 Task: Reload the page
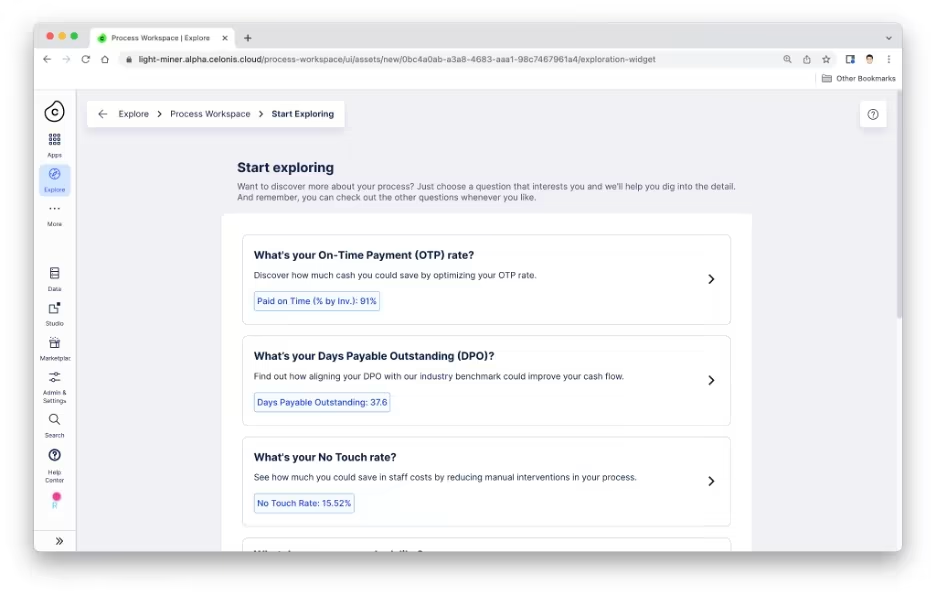tap(85, 59)
